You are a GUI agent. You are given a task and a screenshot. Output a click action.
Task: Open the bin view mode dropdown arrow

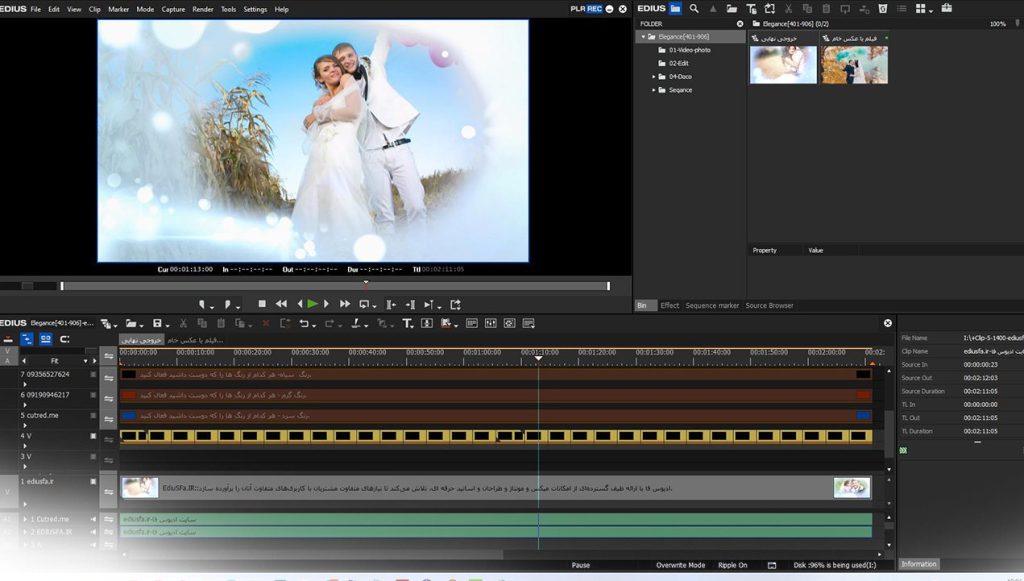pyautogui.click(x=931, y=10)
